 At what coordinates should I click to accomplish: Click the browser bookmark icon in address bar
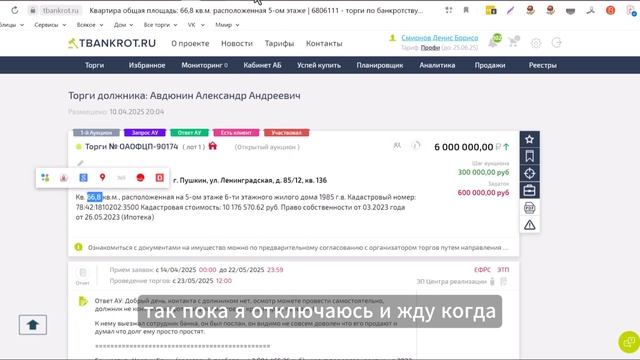click(x=466, y=10)
